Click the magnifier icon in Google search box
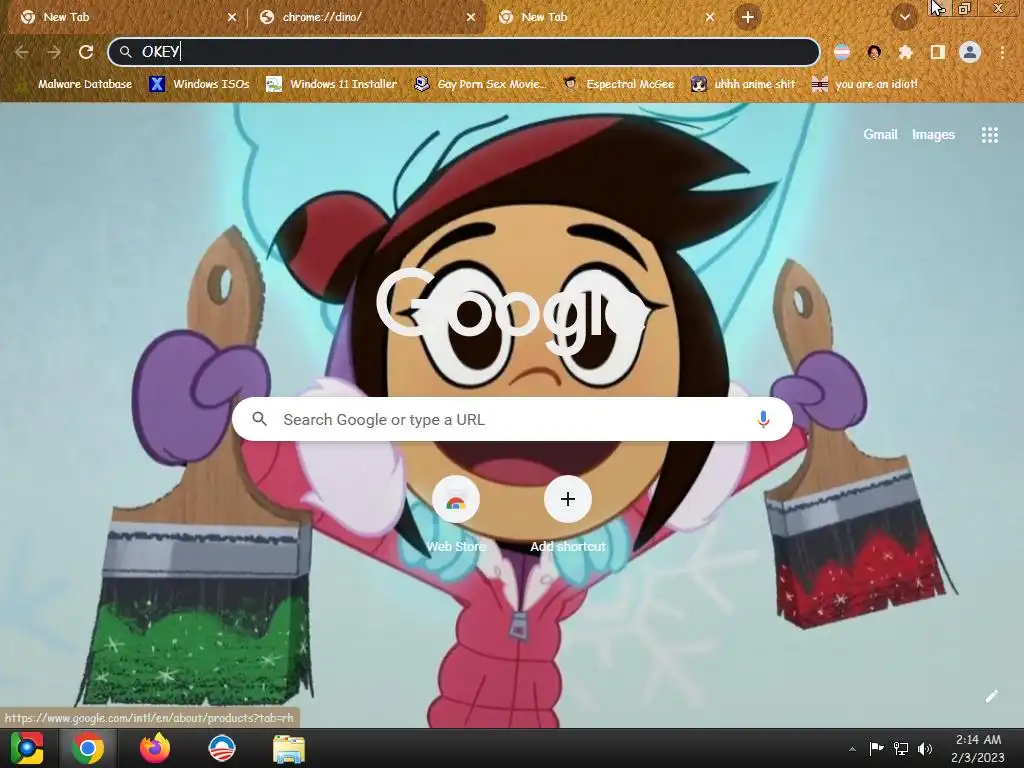 pyautogui.click(x=259, y=419)
